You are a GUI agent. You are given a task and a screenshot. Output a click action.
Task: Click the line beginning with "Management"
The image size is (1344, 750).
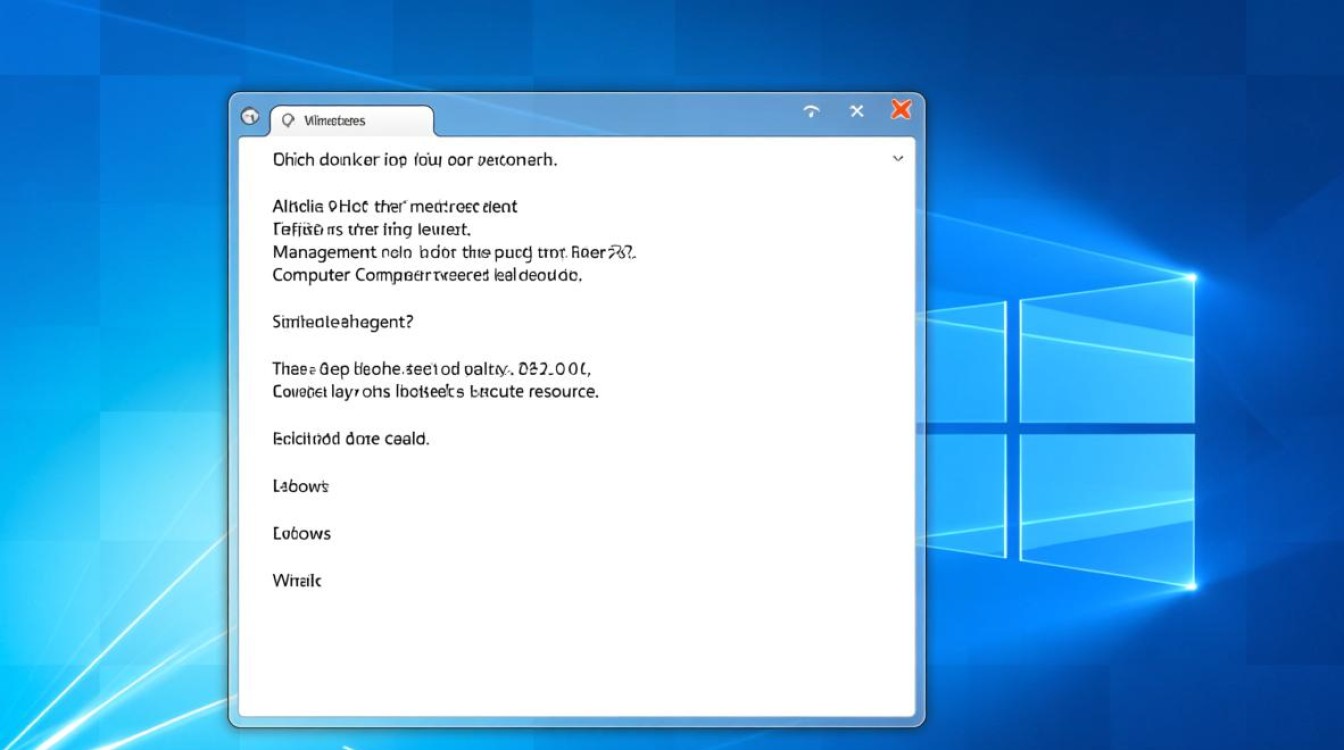[x=453, y=252]
